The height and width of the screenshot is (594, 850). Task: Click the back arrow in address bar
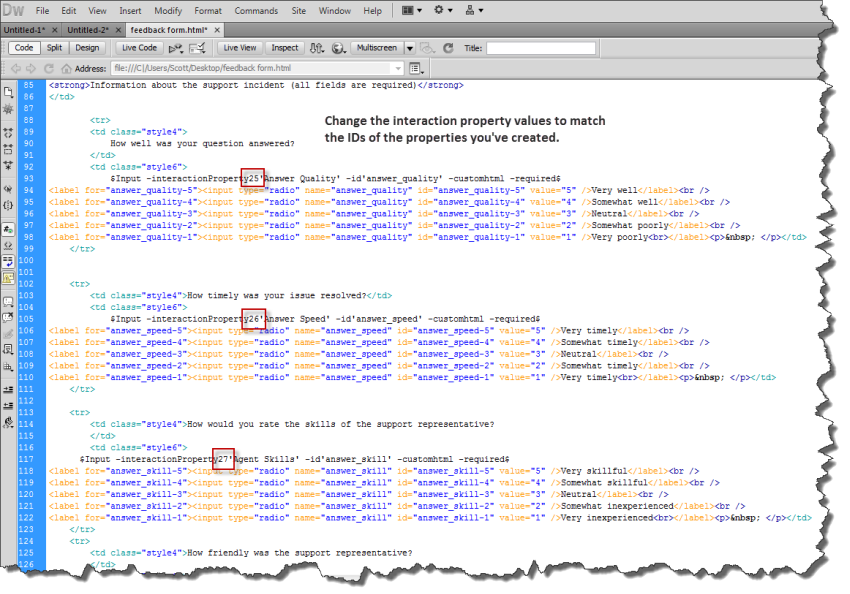click(16, 68)
